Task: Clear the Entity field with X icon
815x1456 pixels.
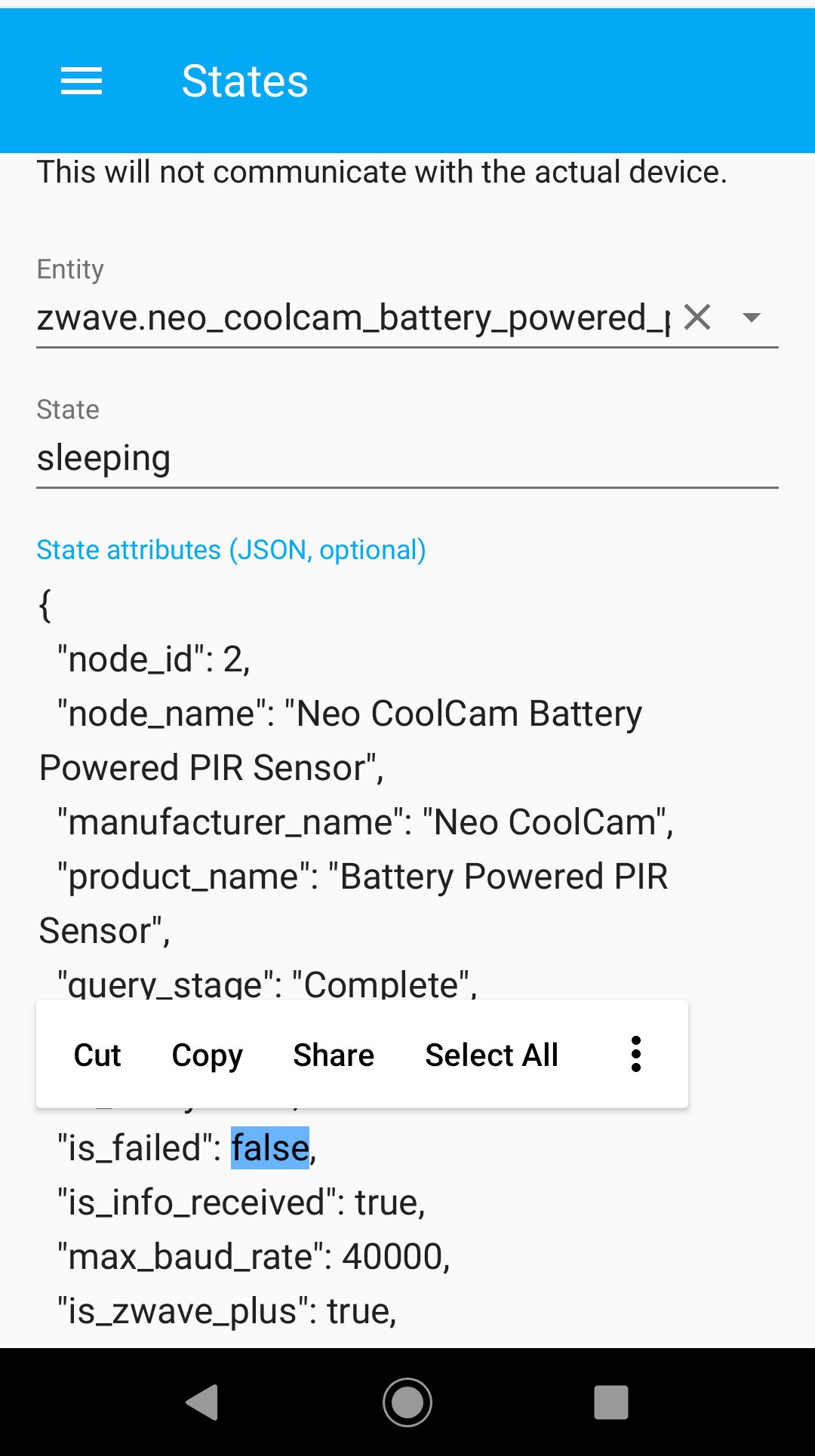Action: (697, 317)
